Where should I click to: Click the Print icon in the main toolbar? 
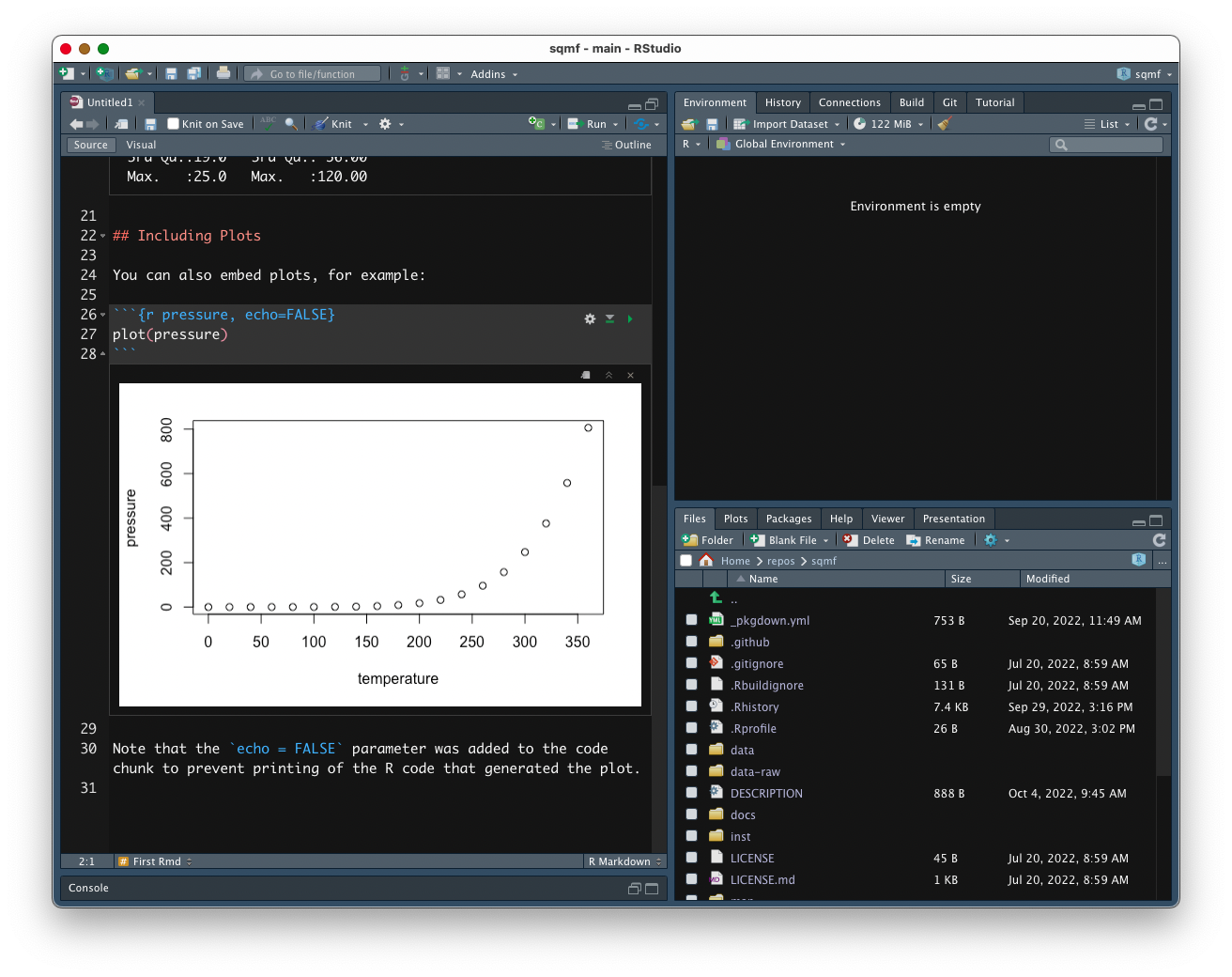click(223, 73)
